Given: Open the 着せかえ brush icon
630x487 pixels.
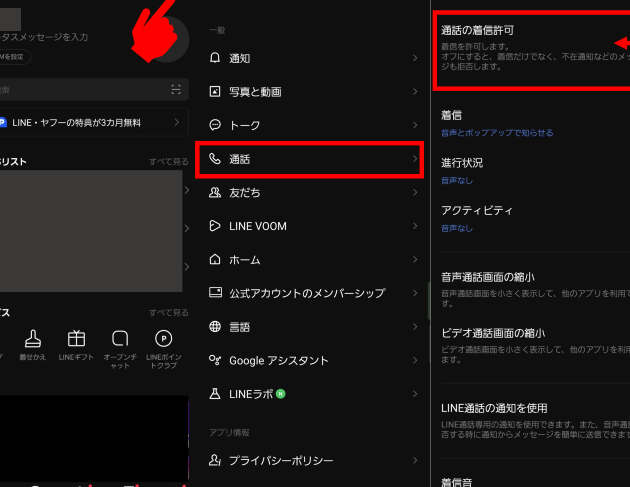Looking at the screenshot, I should [x=33, y=338].
